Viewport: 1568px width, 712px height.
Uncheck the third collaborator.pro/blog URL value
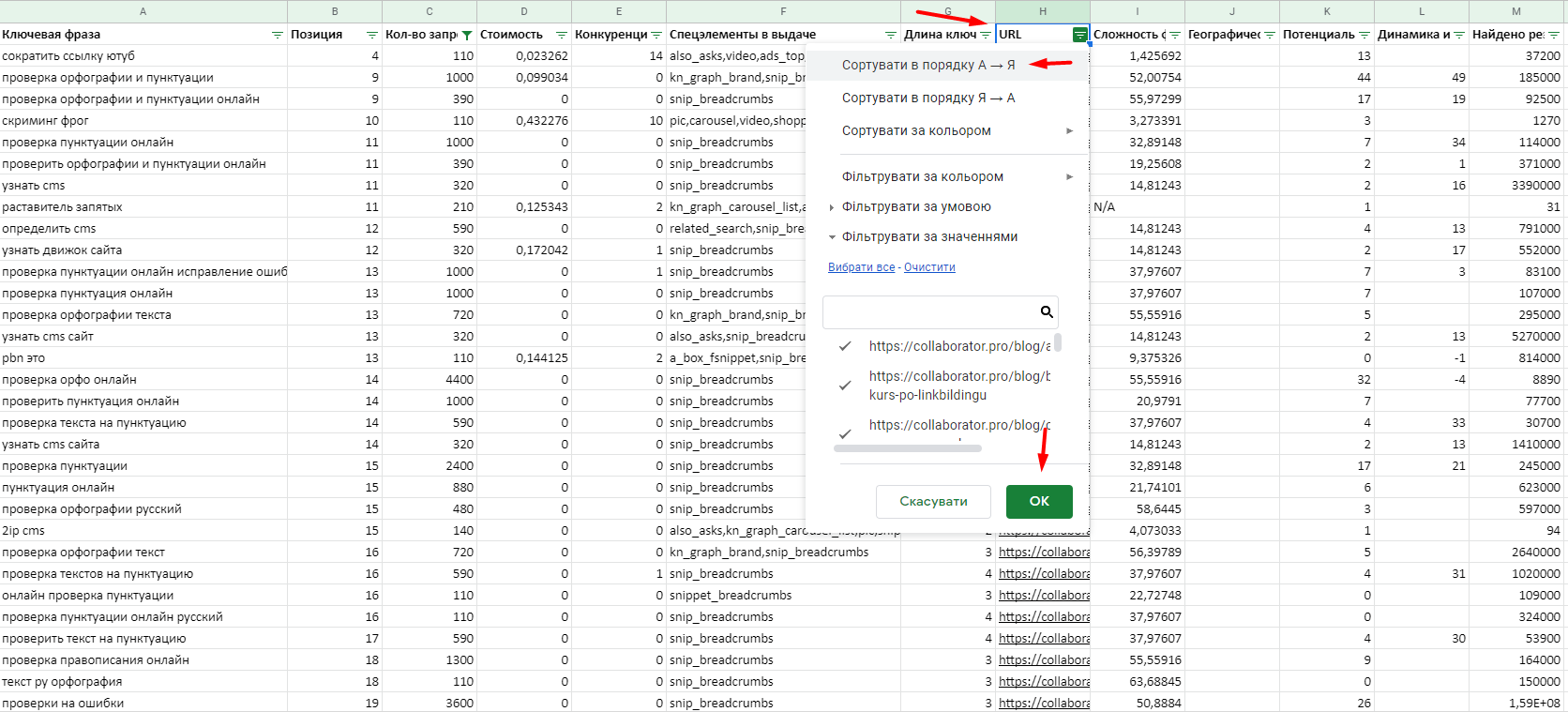click(x=845, y=432)
